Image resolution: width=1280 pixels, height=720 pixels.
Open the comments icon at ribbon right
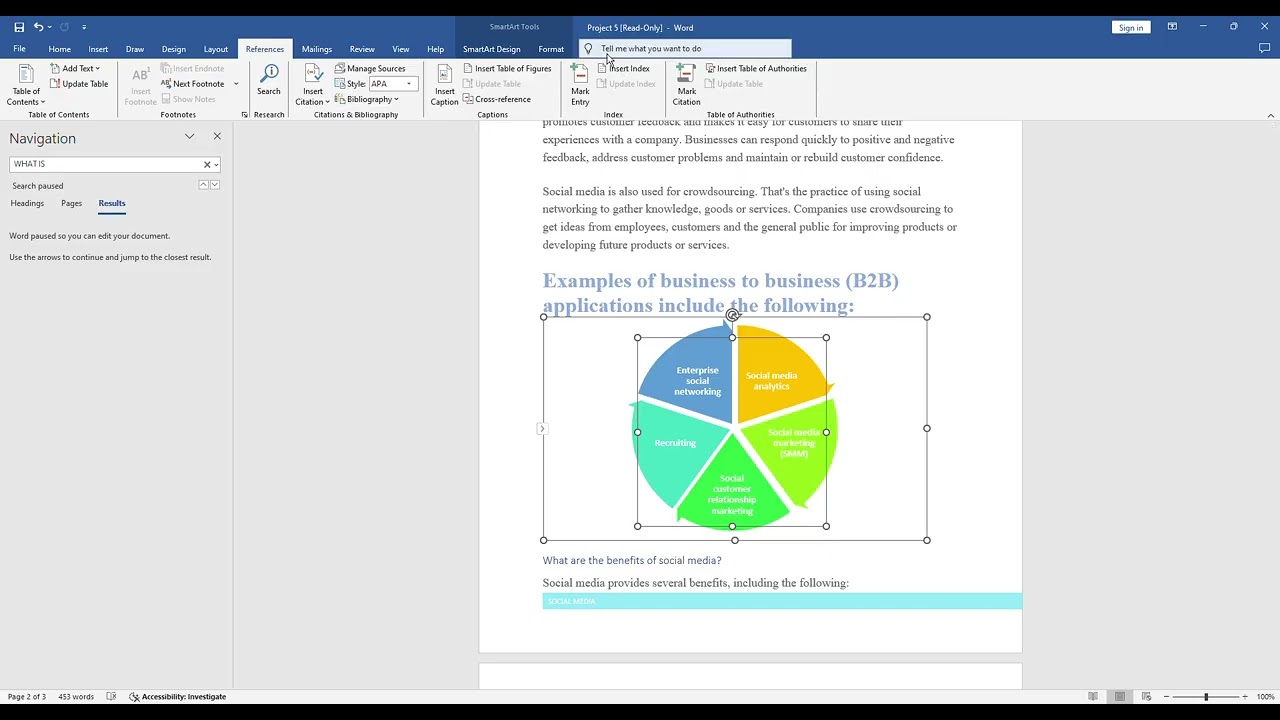tap(1264, 48)
